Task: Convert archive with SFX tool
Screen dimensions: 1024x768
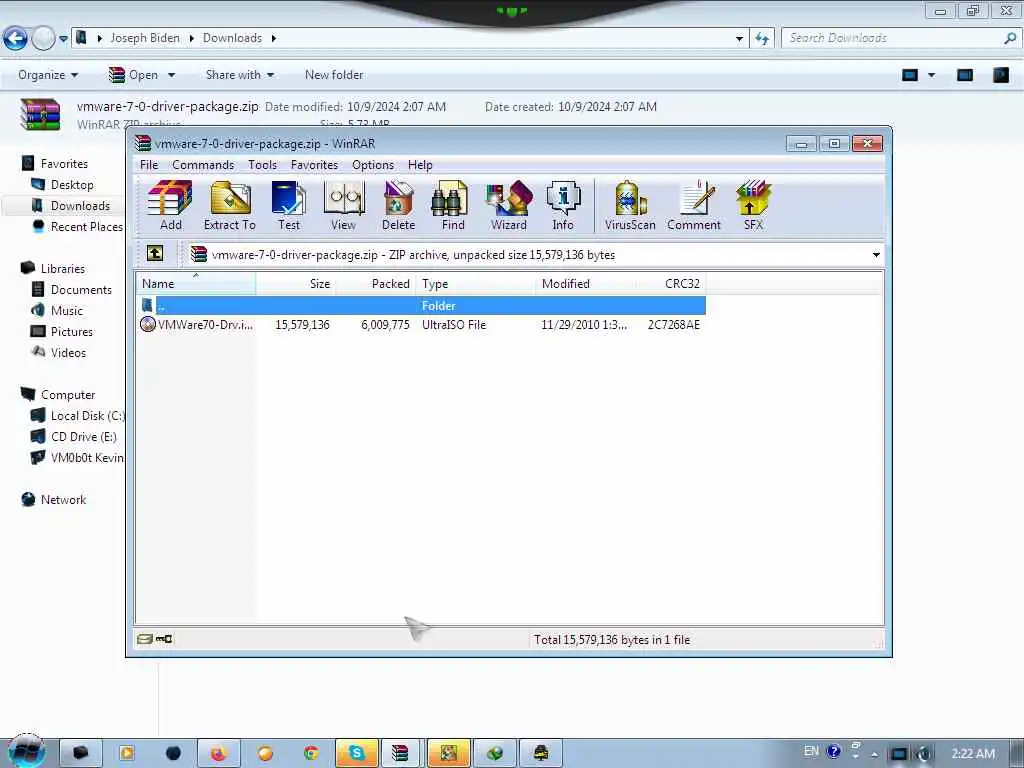Action: 753,205
